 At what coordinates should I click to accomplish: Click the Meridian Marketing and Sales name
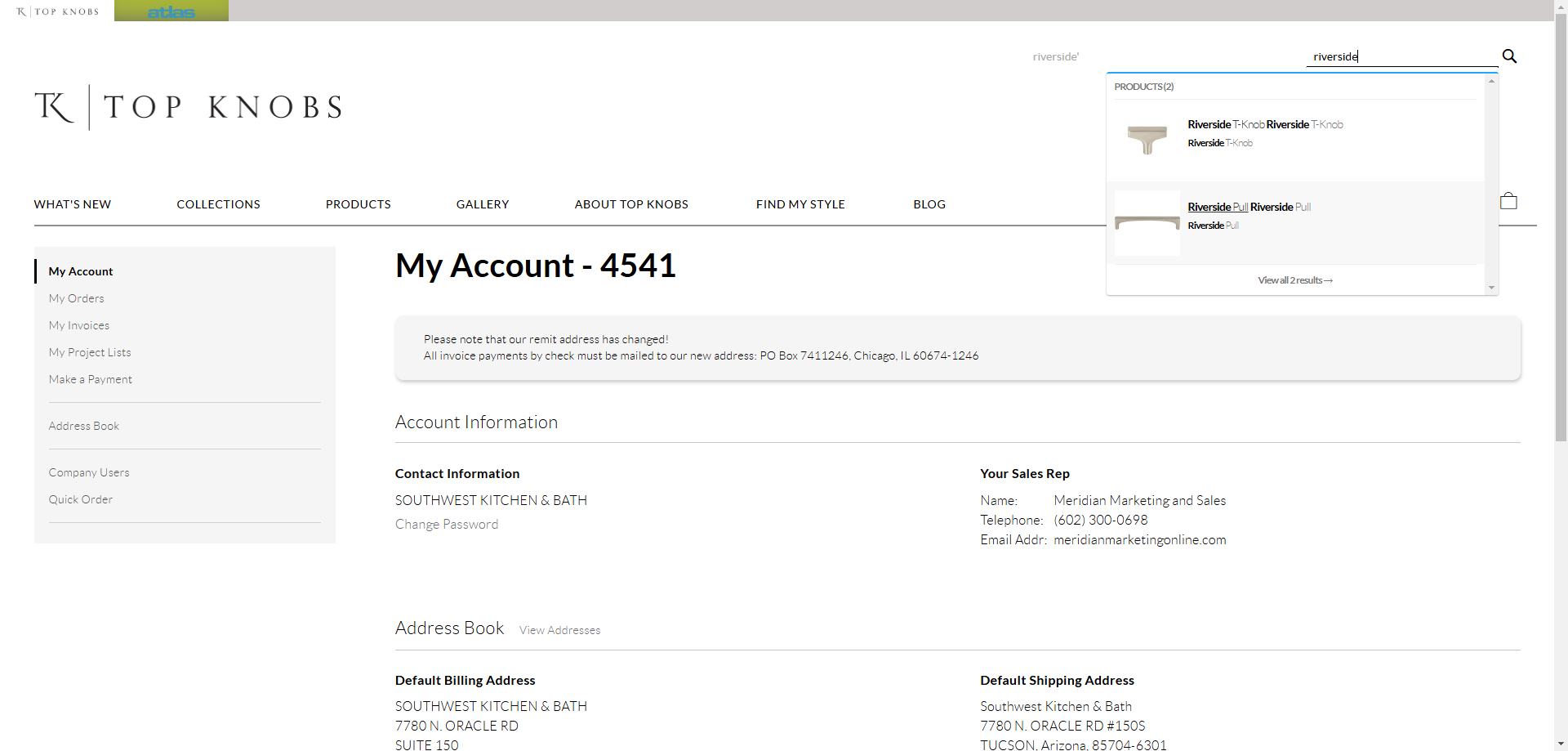coord(1140,500)
